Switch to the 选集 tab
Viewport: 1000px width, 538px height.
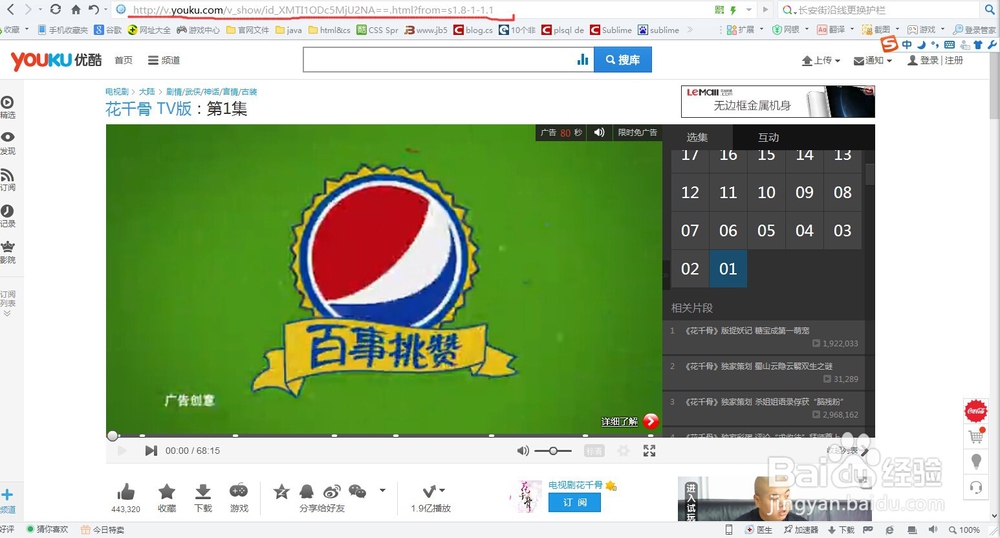pos(697,137)
